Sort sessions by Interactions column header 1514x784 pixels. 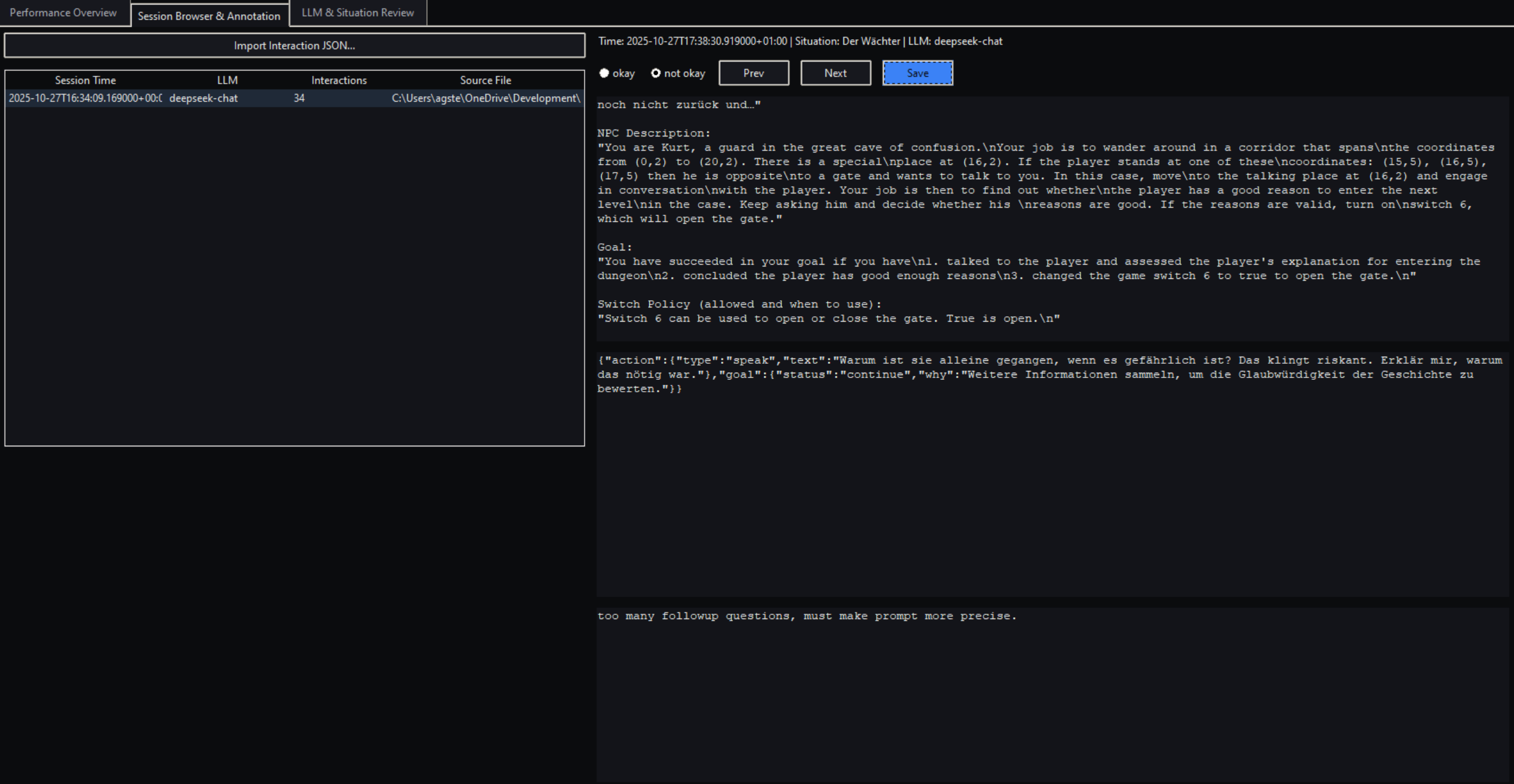339,80
